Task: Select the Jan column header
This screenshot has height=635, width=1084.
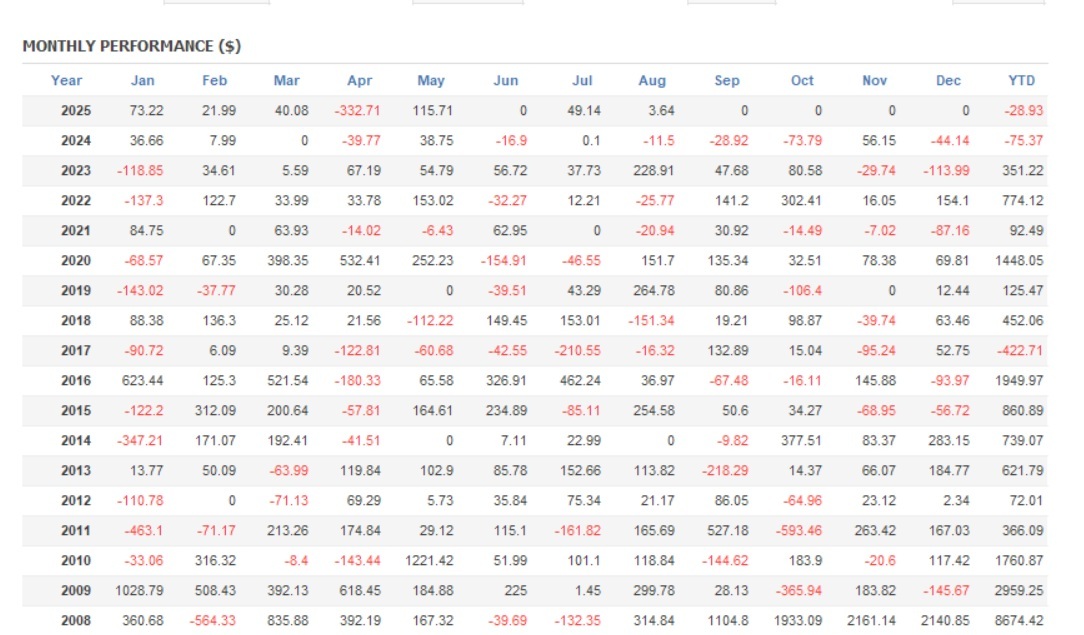Action: pos(143,81)
